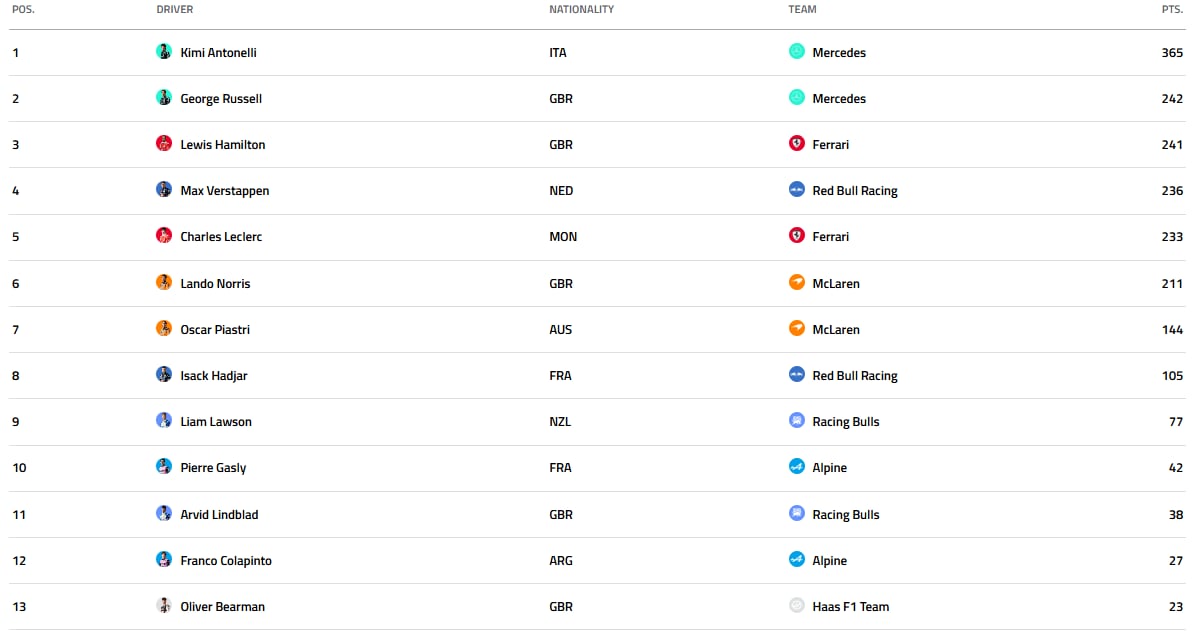Viewport: 1203px width, 631px height.
Task: Click the Alpine logo in Pierre Gasly's row
Action: (796, 466)
